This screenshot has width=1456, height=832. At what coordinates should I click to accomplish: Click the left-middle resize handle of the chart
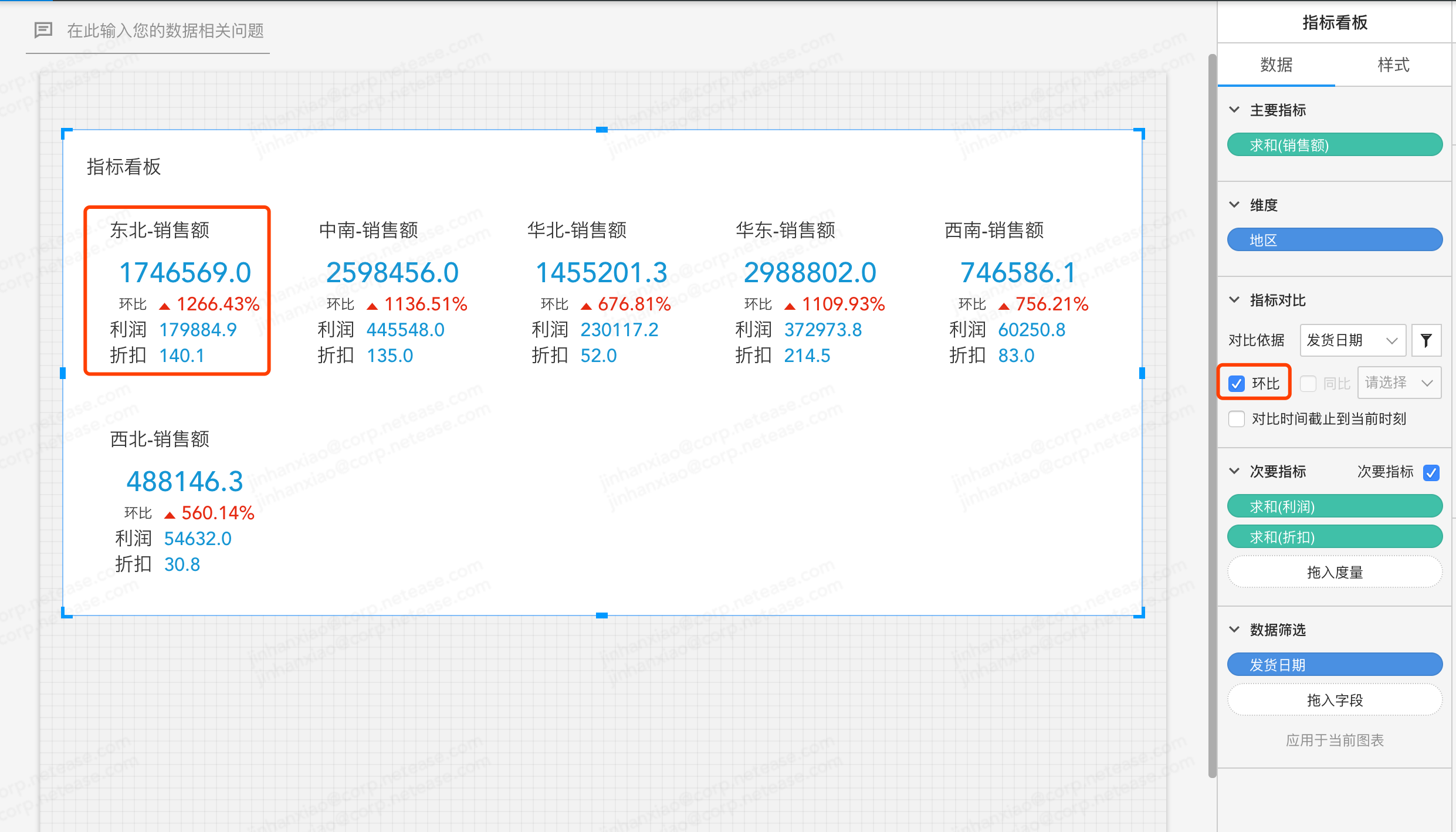tap(63, 373)
